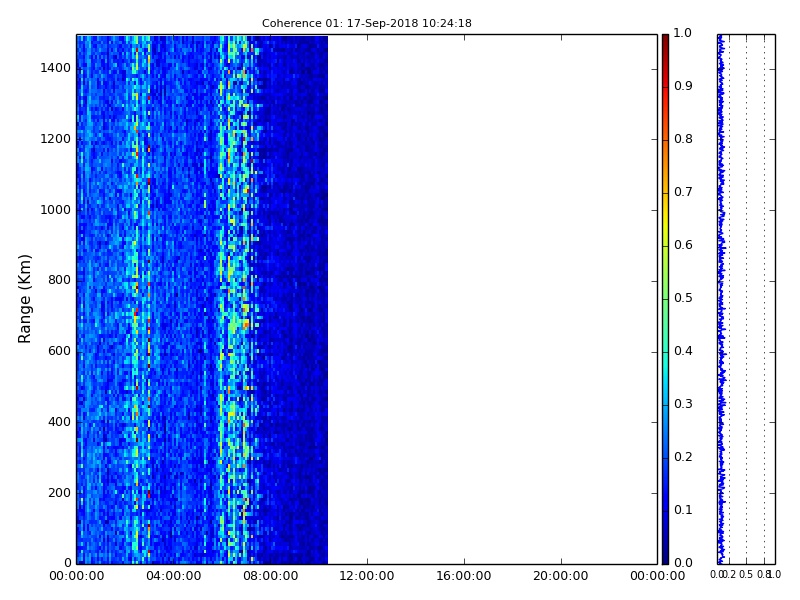The image size is (800, 600).
Task: Click the 1200 range tick label
Action: point(56,139)
